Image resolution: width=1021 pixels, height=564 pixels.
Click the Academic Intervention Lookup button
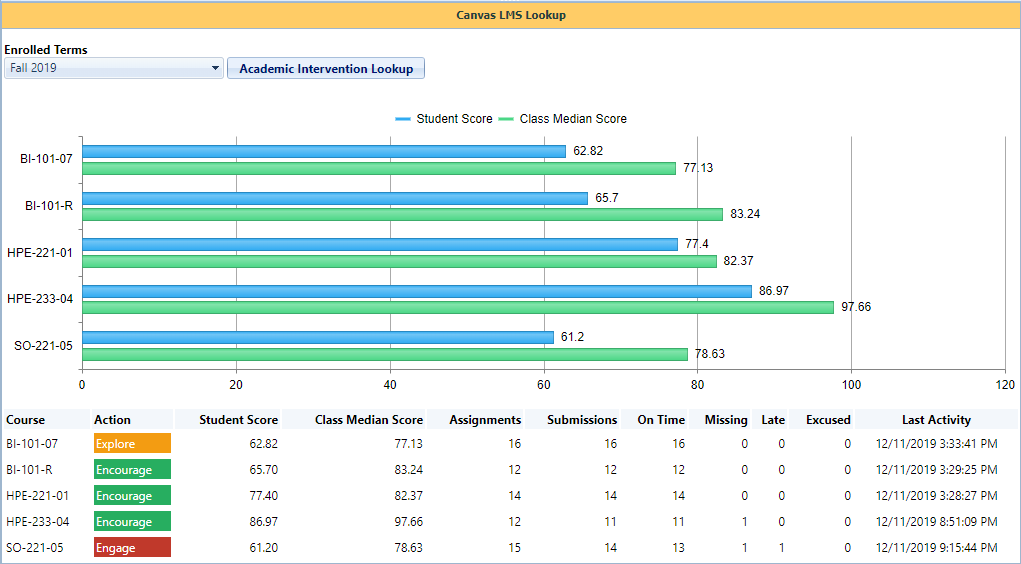point(326,68)
